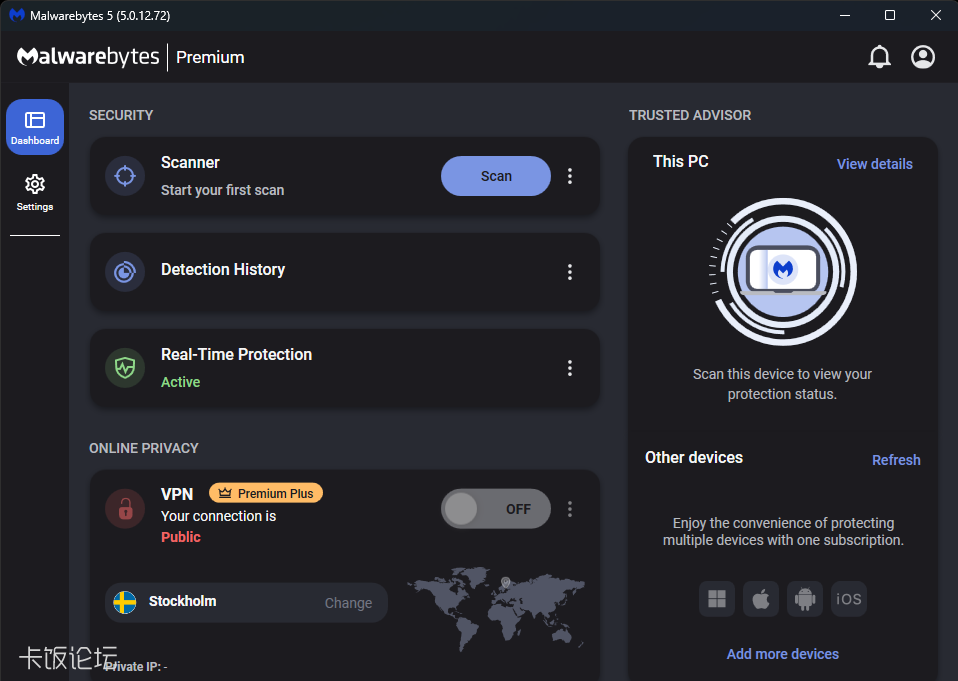958x681 pixels.
Task: Click the Malwarebytes logo
Action: tap(87, 56)
